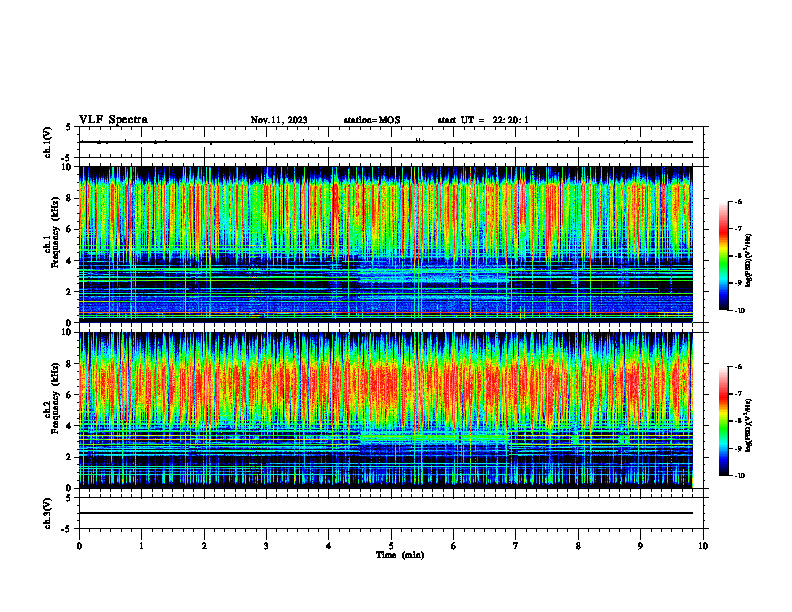This screenshot has width=792, height=612.
Task: Click the "Time (min)" x-axis label
Action: pyautogui.click(x=400, y=555)
